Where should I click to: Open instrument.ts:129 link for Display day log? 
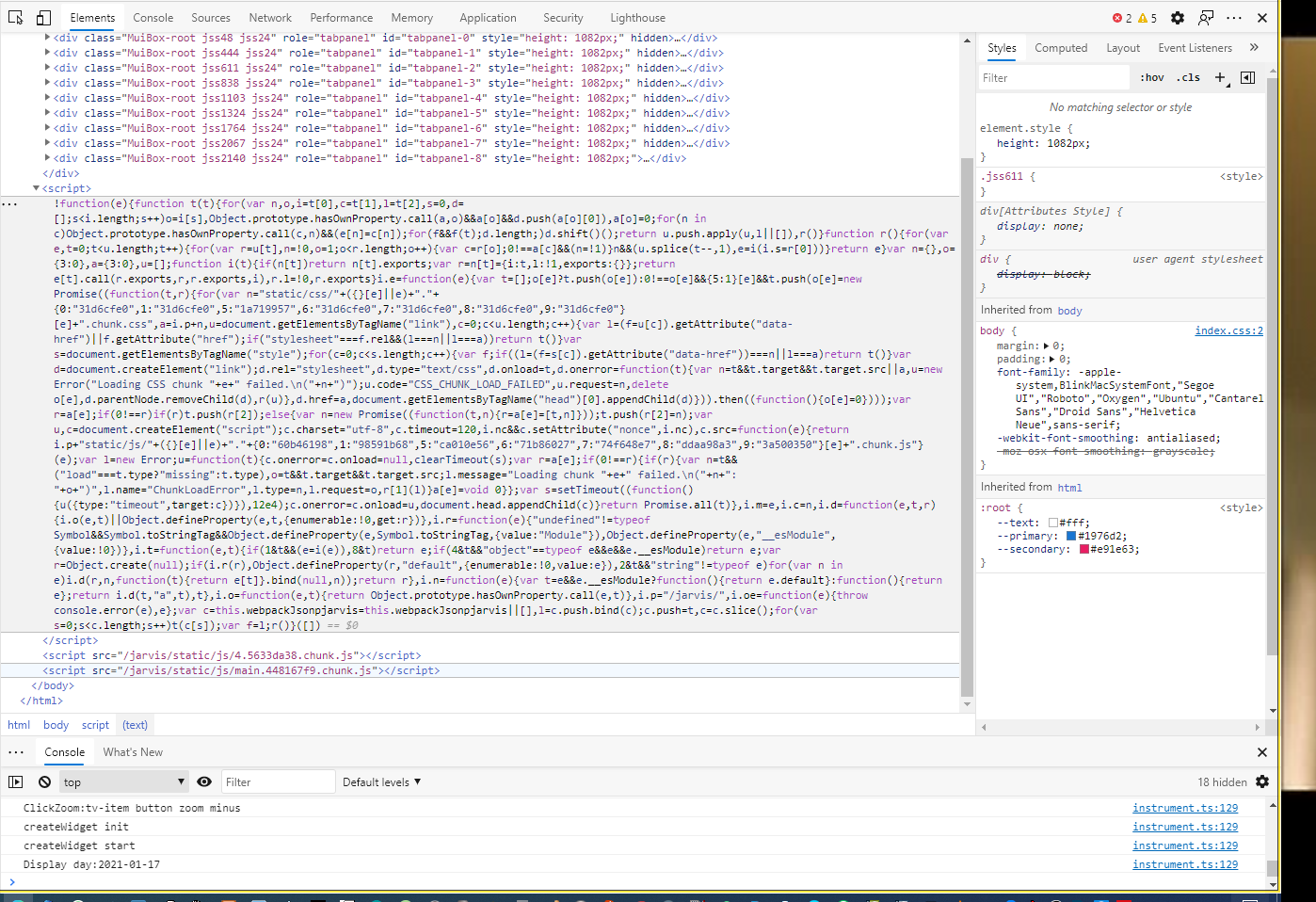pos(1185,864)
